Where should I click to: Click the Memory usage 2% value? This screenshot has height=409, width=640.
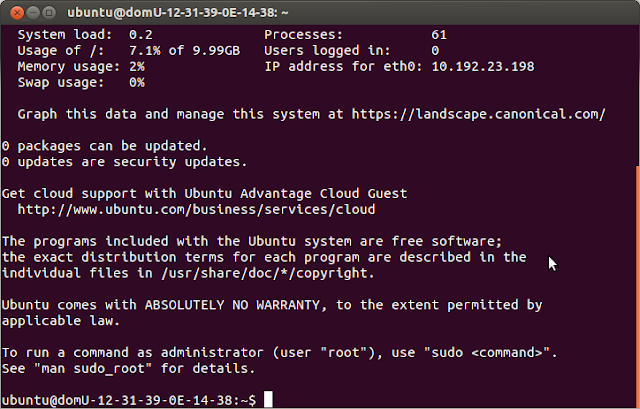[137, 66]
